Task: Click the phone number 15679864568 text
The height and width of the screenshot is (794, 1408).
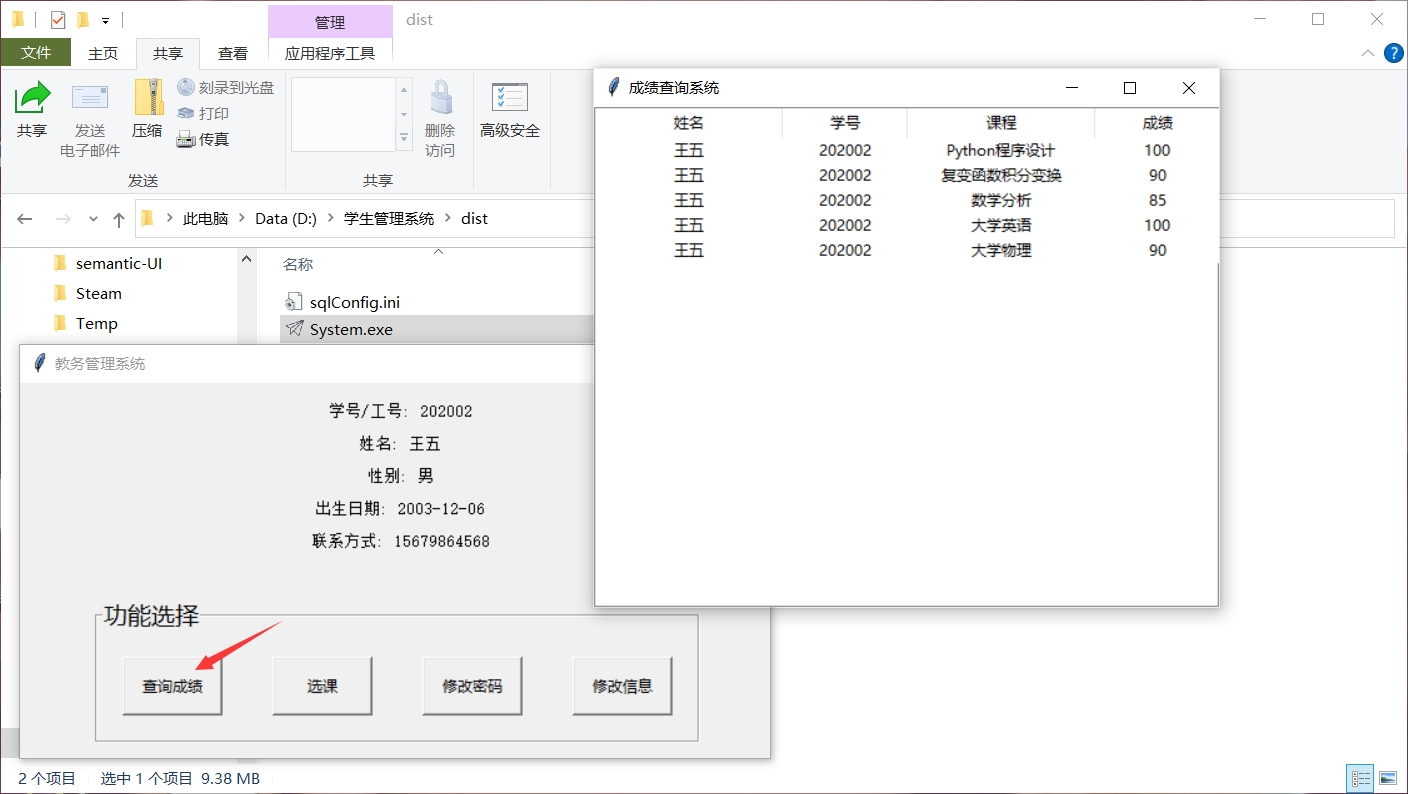Action: click(442, 541)
